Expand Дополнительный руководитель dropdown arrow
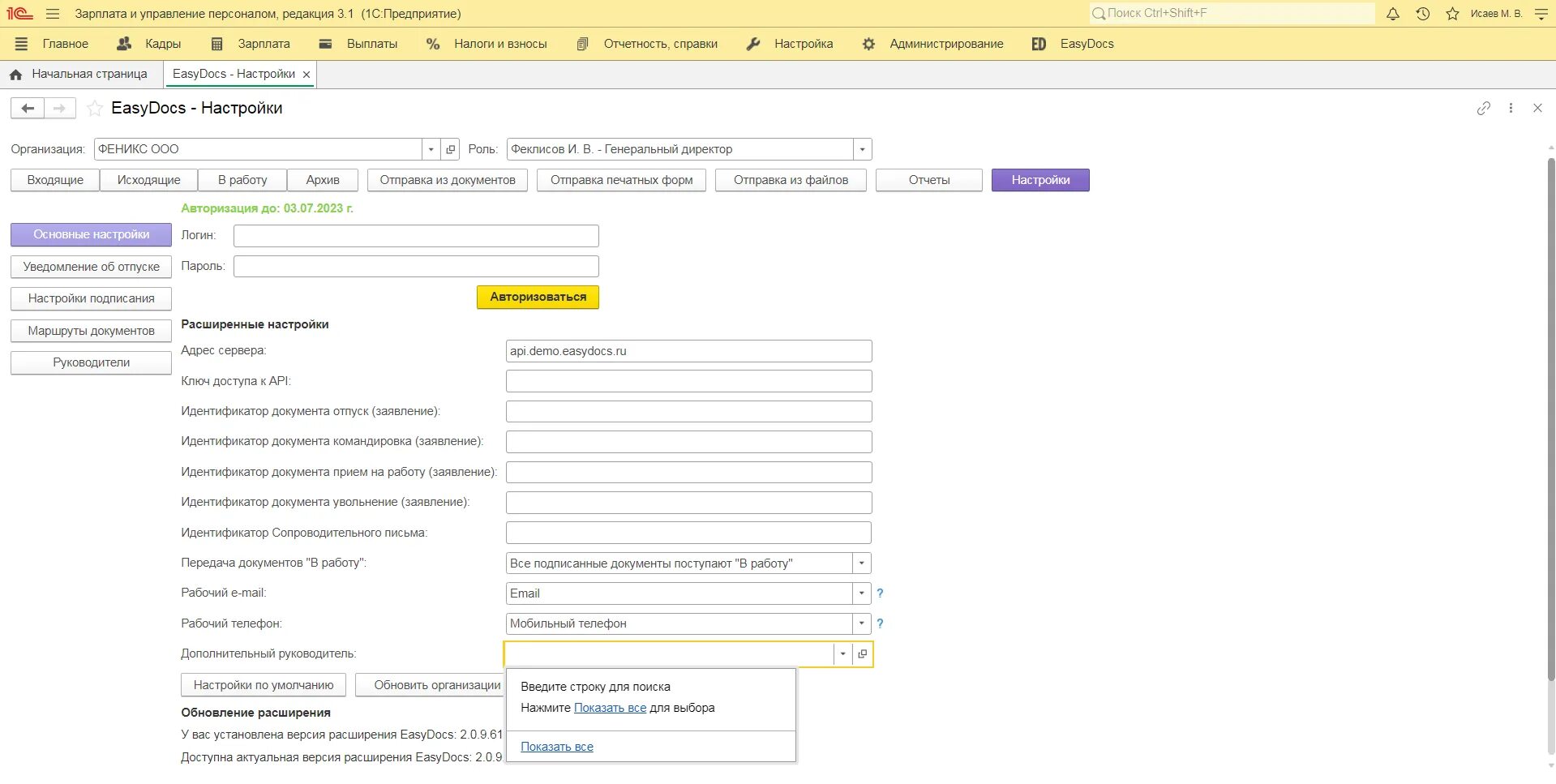 (x=842, y=654)
